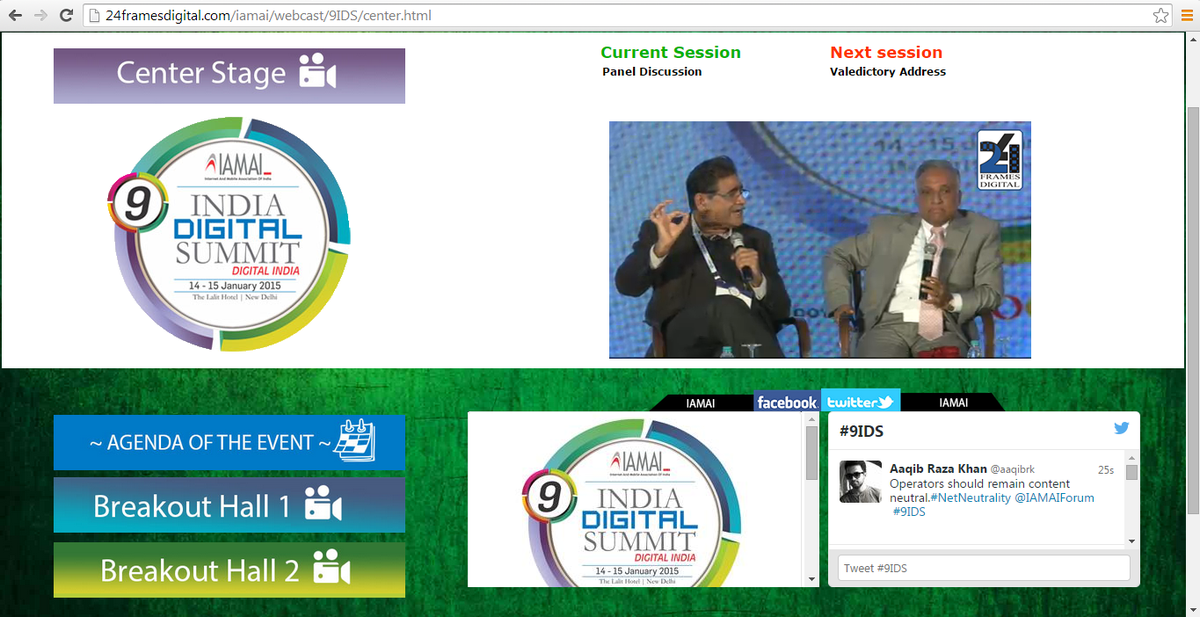The image size is (1200, 617).
Task: Click main page scroll up arrow
Action: (1192, 39)
